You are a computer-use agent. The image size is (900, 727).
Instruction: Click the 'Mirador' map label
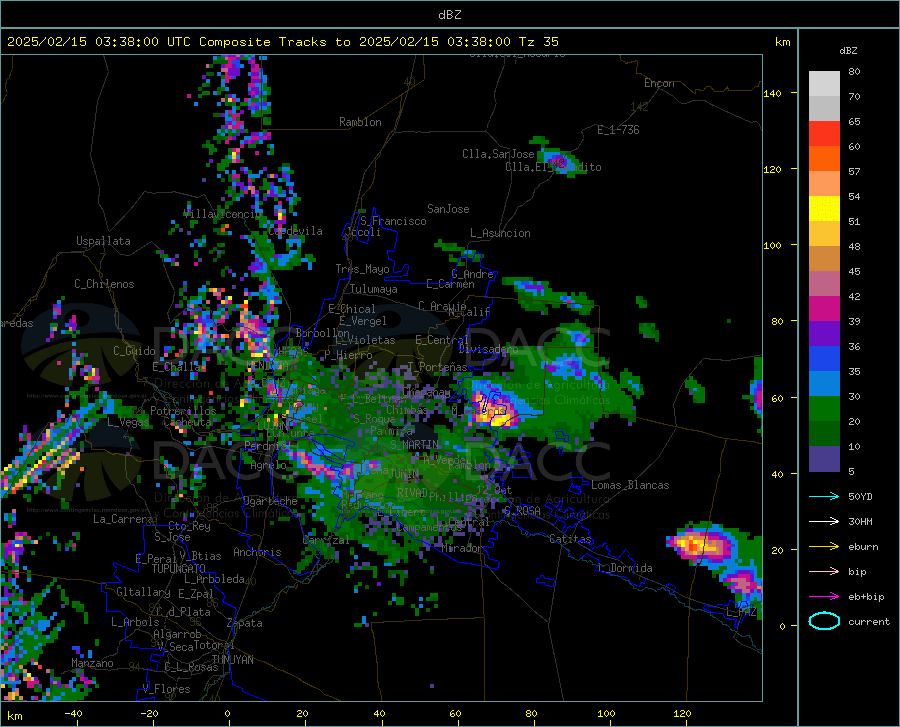[461, 548]
